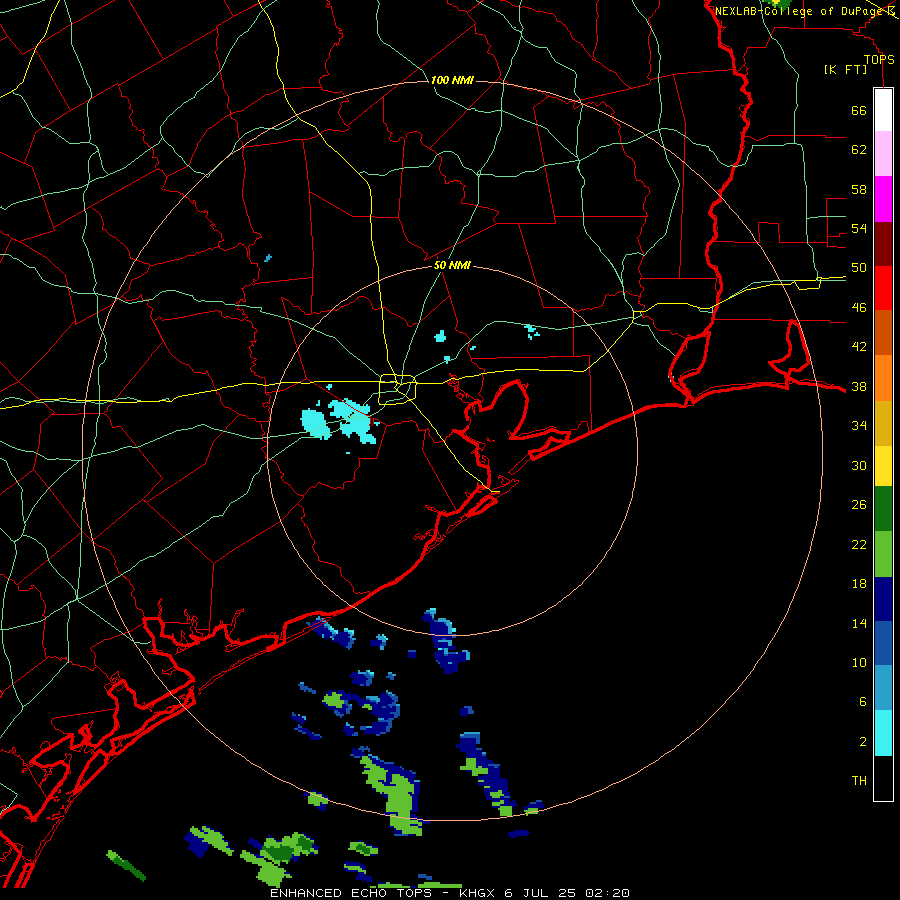The width and height of the screenshot is (900, 900).
Task: Click the '26' legend value label
Action: click(859, 505)
